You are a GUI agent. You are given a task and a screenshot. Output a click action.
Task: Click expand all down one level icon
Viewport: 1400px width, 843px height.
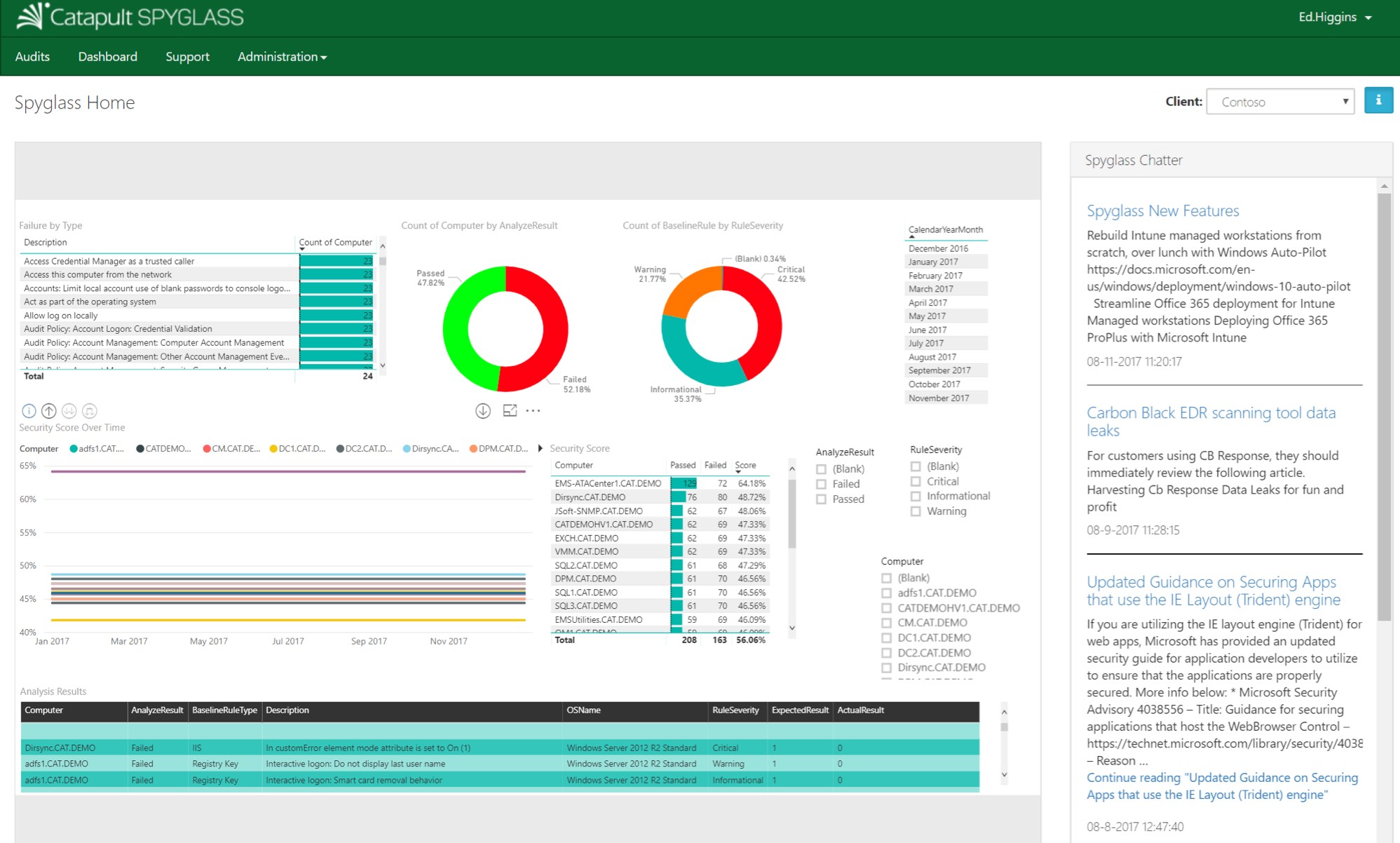tap(89, 411)
